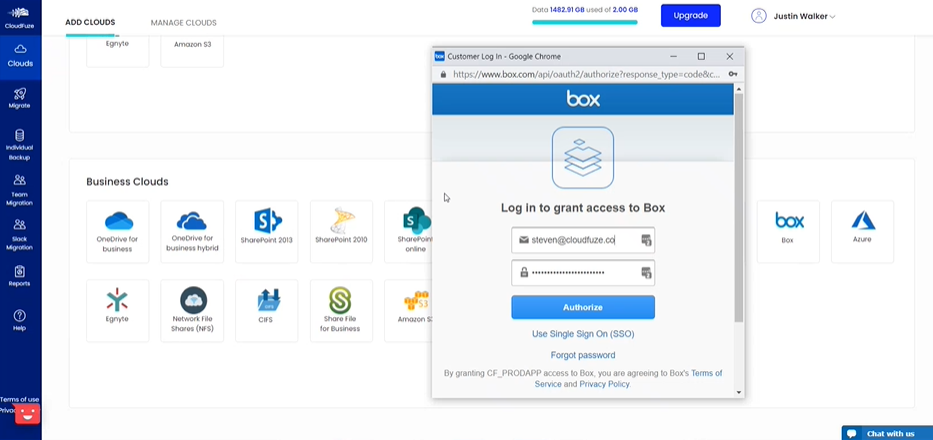Add CIFS cloud
Viewport: 933px width, 440px height.
(267, 311)
